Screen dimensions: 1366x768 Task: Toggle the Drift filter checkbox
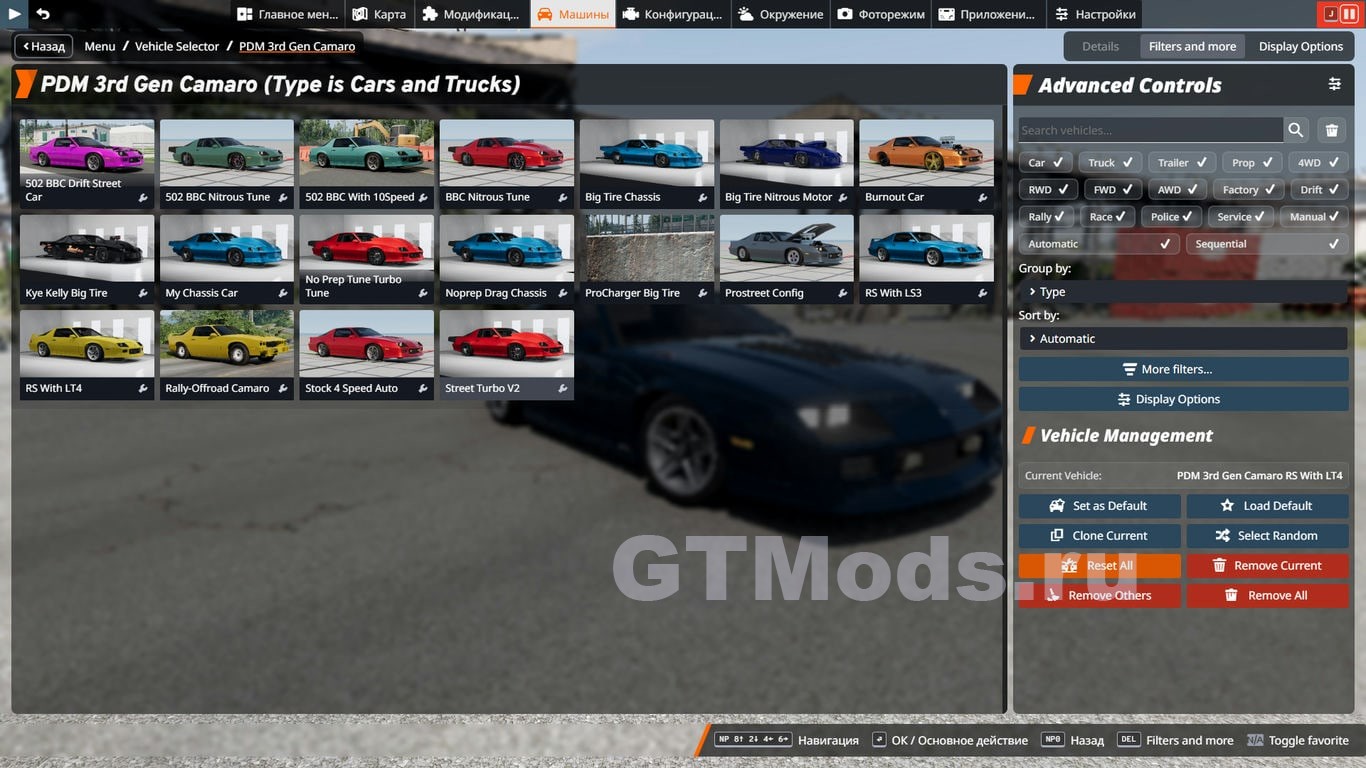1319,190
